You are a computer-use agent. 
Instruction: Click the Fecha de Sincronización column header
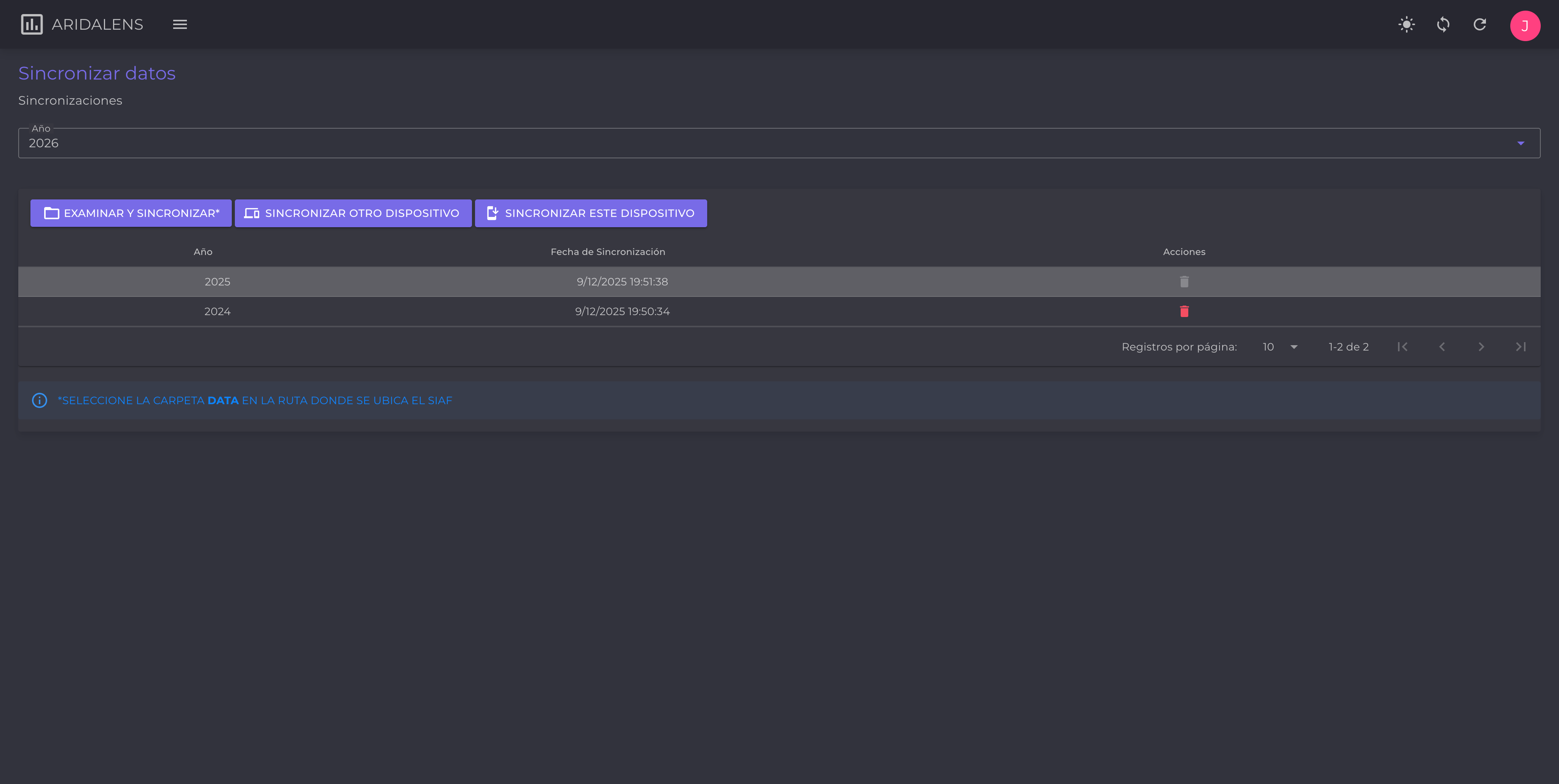pyautogui.click(x=607, y=252)
